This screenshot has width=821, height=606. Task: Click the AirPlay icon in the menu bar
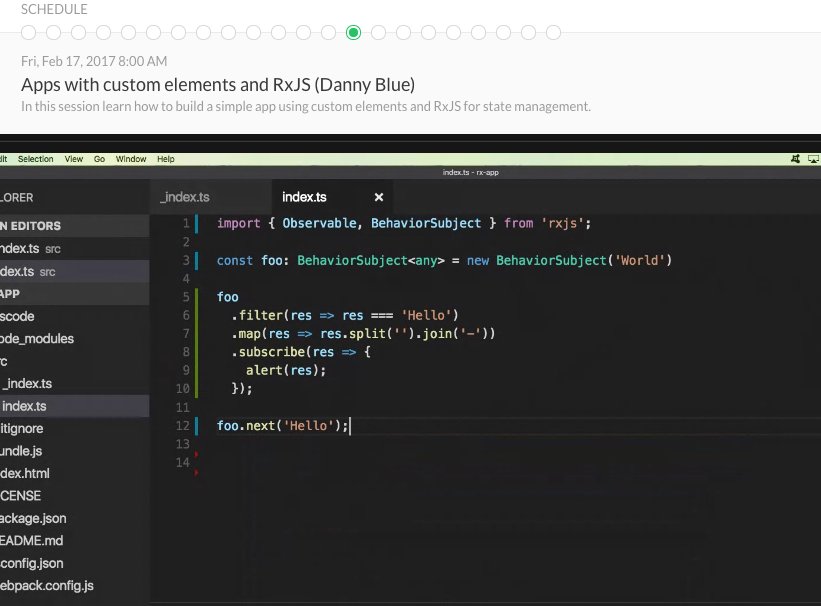click(x=812, y=158)
